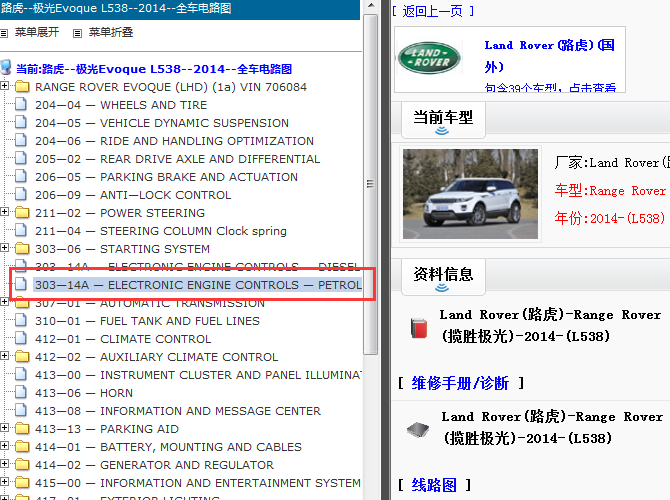Open Range Rover (揽胜极光)-2014 entry beside red book

[x=550, y=326]
